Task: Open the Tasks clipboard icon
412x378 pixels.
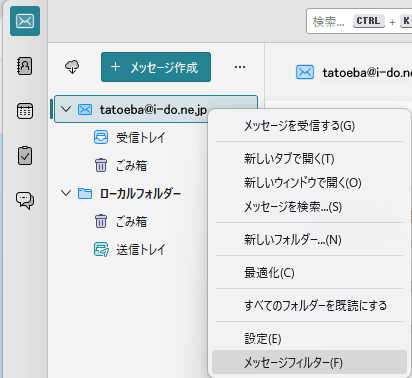Action: pyautogui.click(x=25, y=155)
